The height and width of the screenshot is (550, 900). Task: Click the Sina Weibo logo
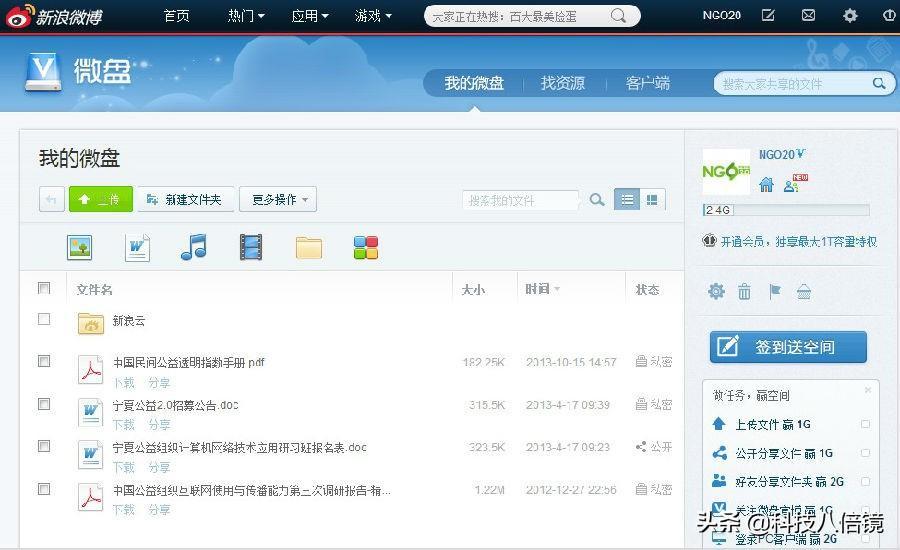click(x=54, y=16)
